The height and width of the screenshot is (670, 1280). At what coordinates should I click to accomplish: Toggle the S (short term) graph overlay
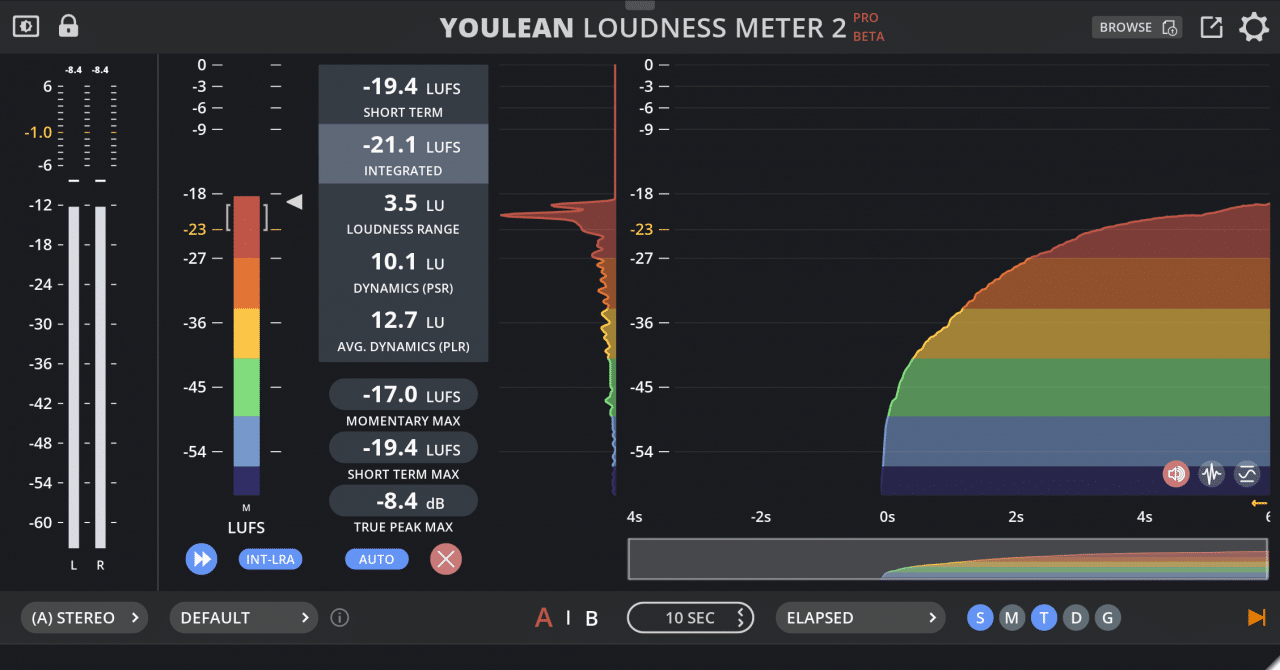[x=980, y=617]
